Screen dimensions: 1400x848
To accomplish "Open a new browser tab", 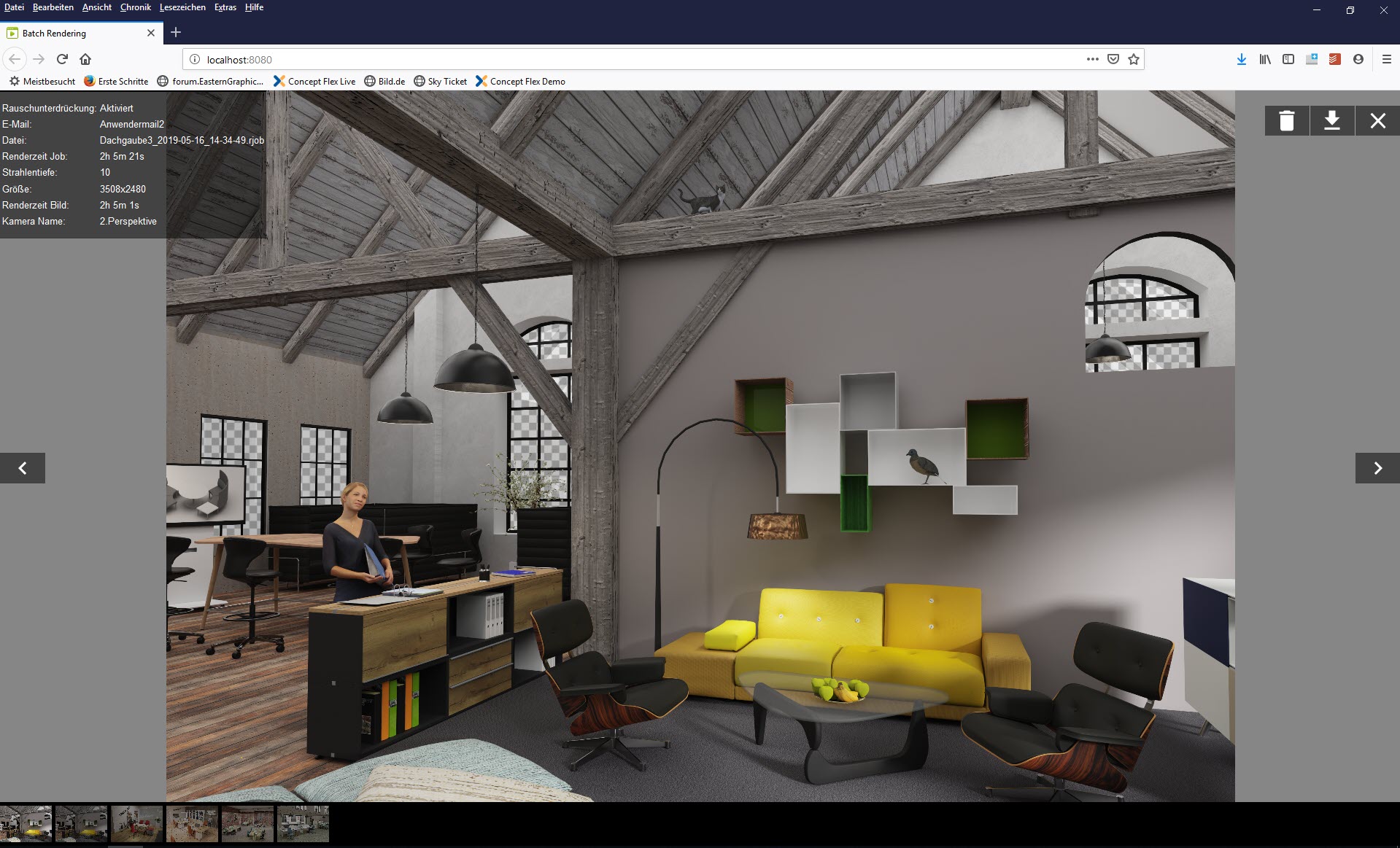I will (176, 32).
